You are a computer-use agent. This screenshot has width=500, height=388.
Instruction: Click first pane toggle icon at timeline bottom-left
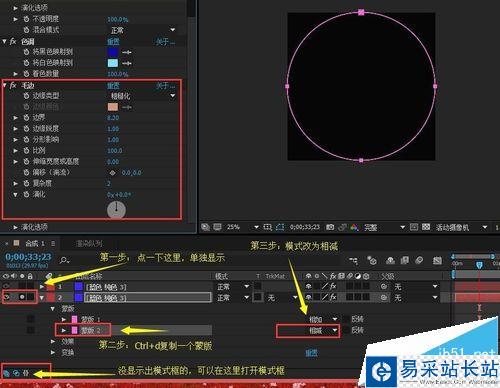click(6, 373)
